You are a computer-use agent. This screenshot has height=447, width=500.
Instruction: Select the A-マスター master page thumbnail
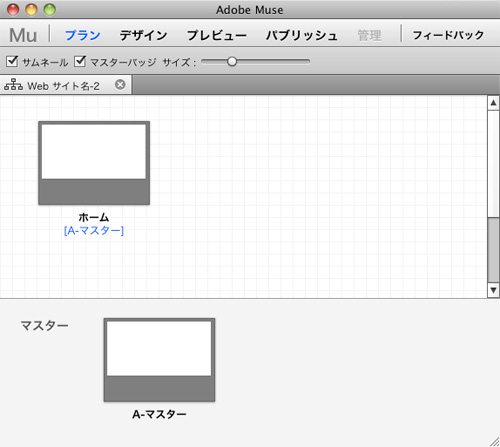pyautogui.click(x=159, y=360)
